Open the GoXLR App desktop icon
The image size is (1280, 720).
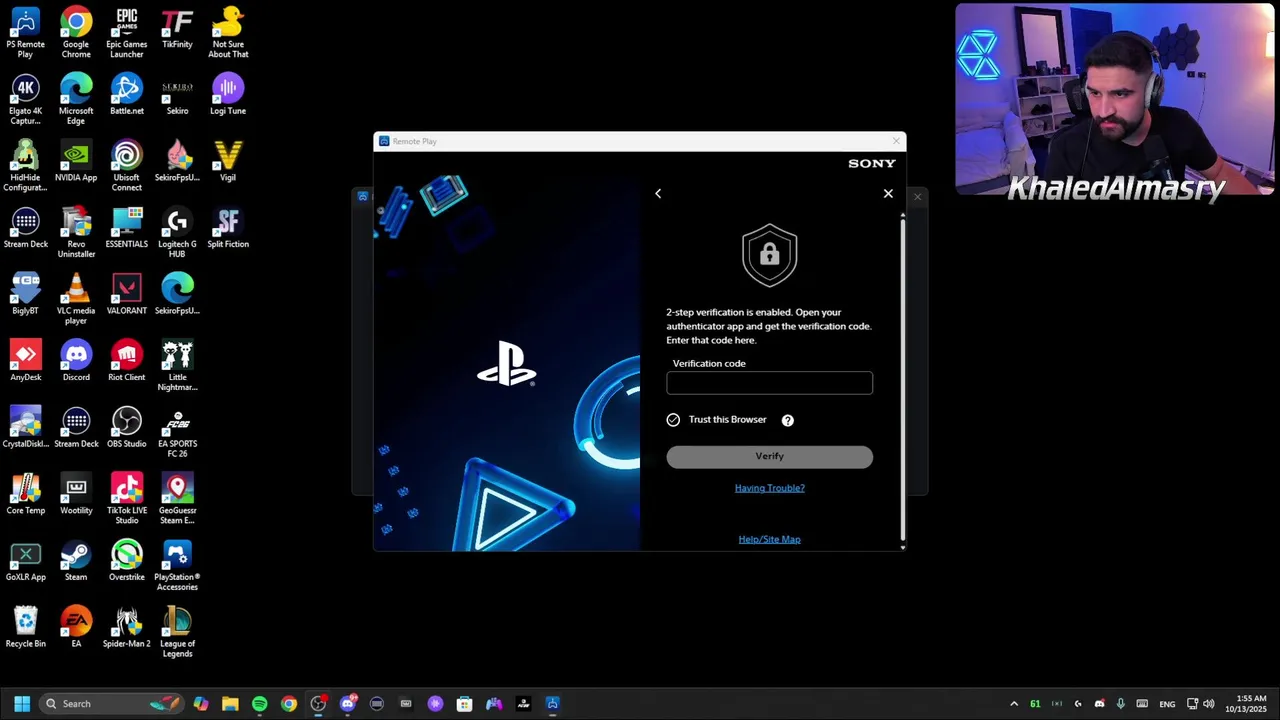[x=25, y=560]
